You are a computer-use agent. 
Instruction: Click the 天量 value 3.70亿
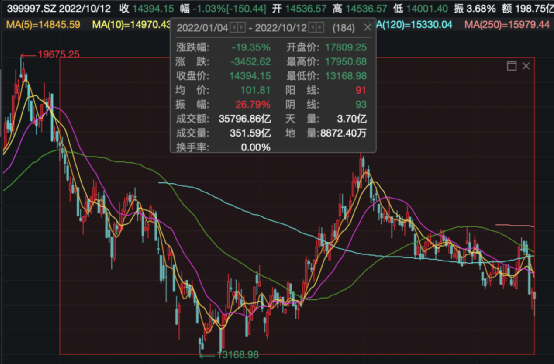pos(352,119)
